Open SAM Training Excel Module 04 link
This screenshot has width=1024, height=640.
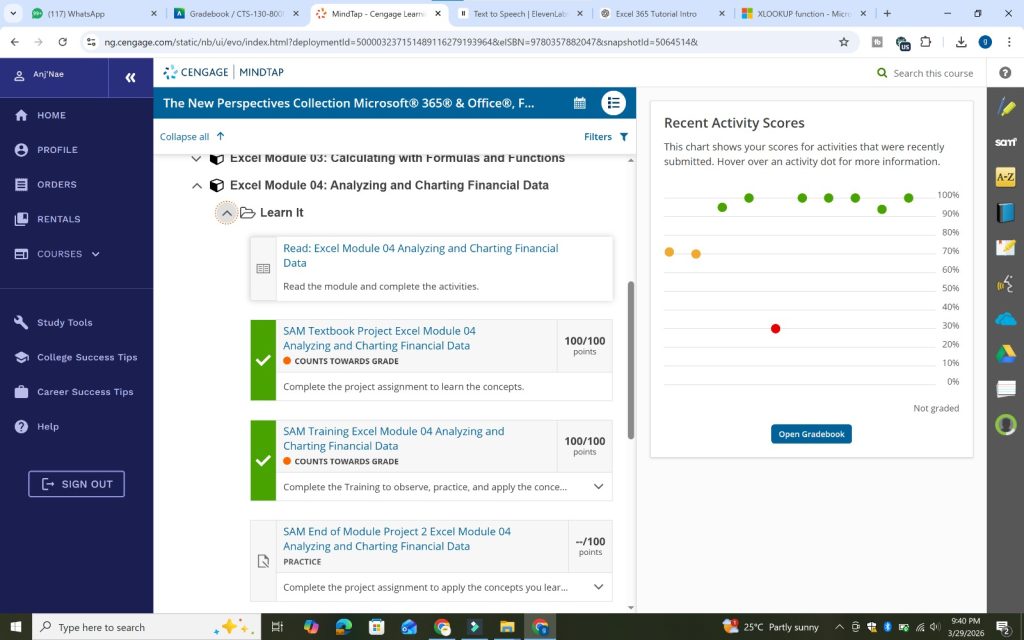click(x=393, y=438)
